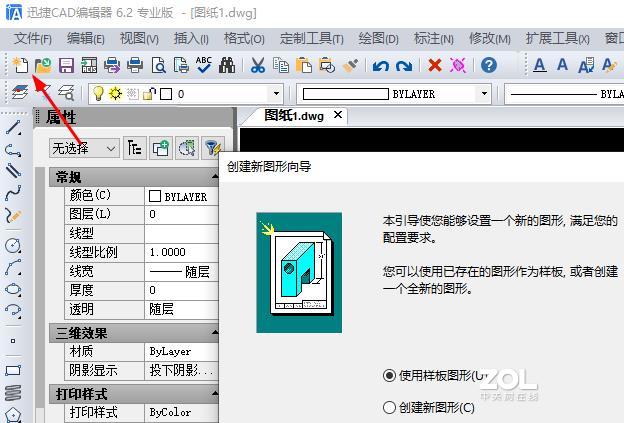Click the 阴影显示 value cell

[x=181, y=370]
